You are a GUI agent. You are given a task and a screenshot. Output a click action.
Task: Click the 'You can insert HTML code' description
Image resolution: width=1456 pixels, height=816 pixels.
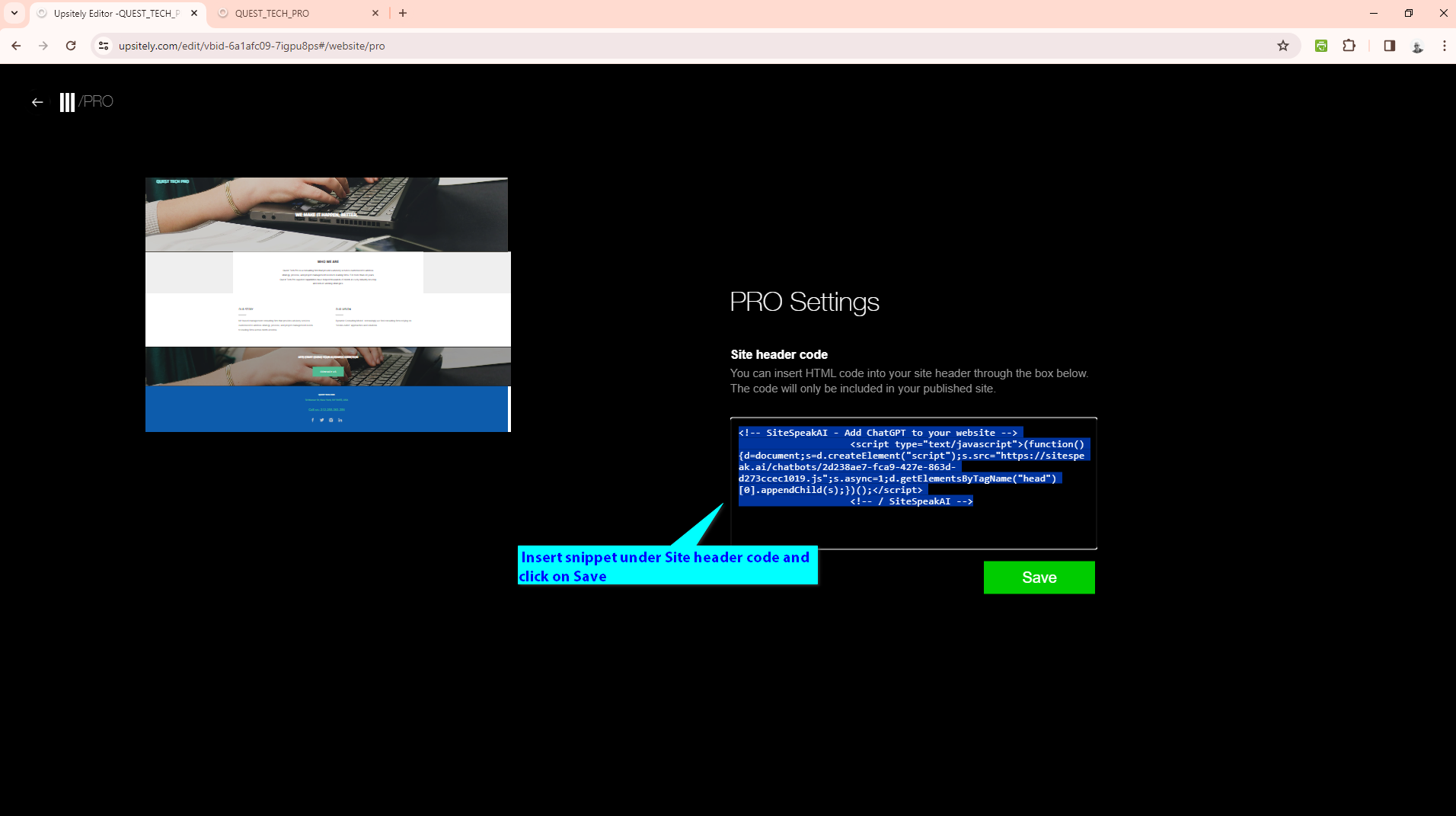pyautogui.click(x=909, y=381)
